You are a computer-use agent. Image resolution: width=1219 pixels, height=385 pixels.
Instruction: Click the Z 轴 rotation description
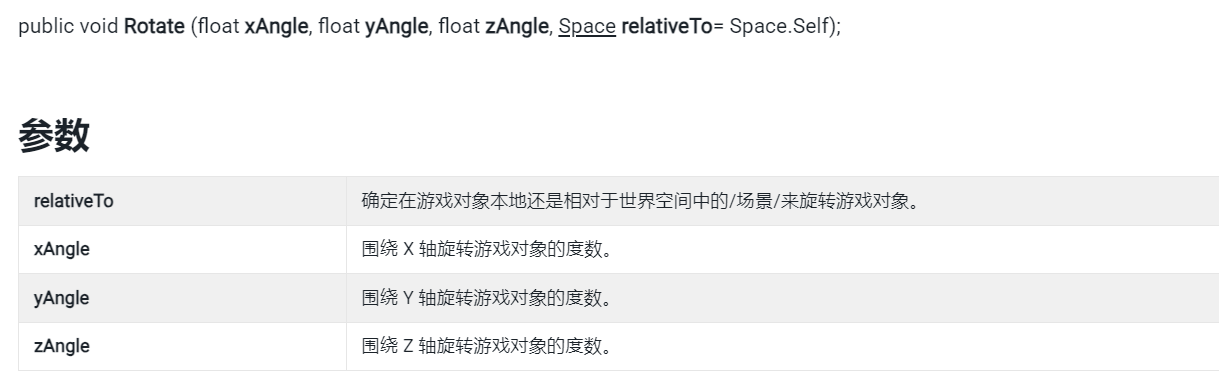click(x=486, y=346)
